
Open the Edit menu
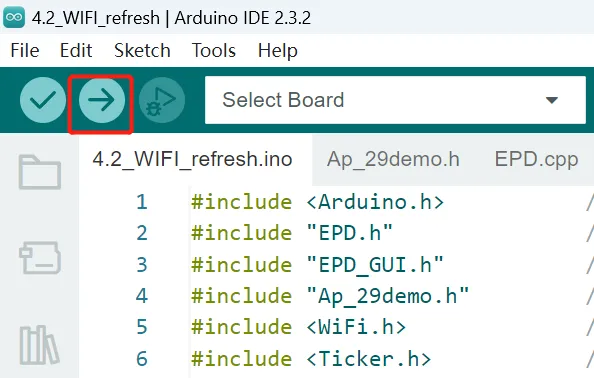[x=76, y=50]
